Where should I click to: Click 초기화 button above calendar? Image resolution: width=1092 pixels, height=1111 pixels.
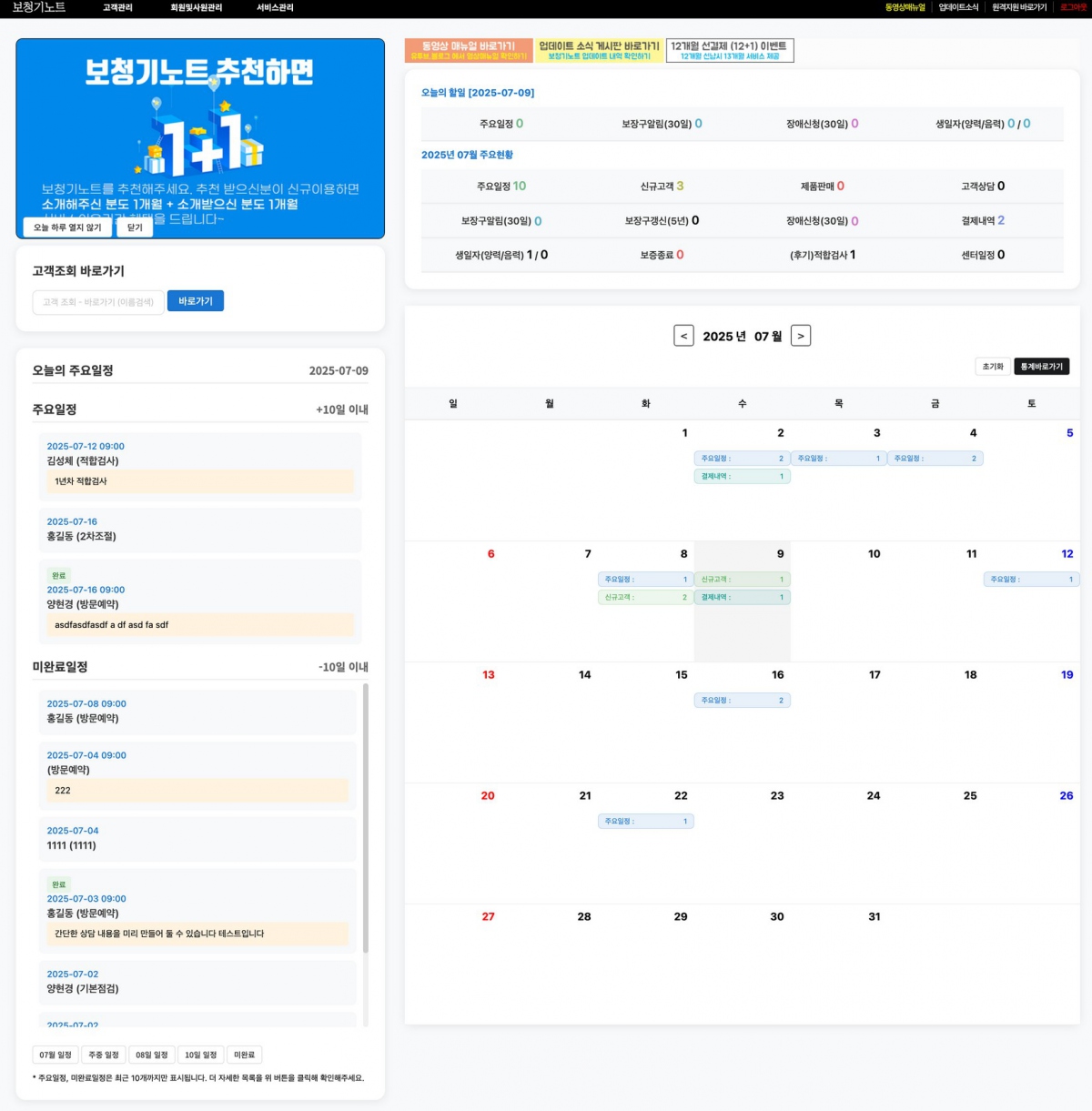992,367
